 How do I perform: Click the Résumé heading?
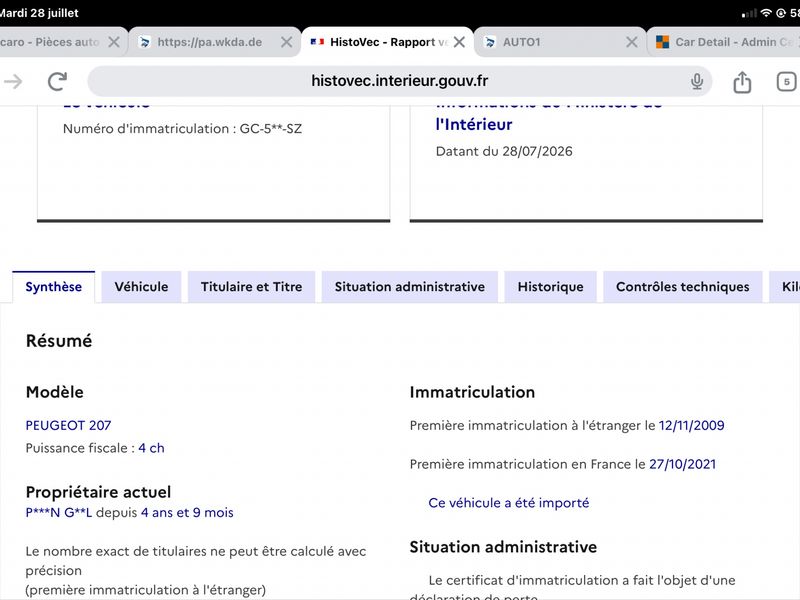point(59,341)
